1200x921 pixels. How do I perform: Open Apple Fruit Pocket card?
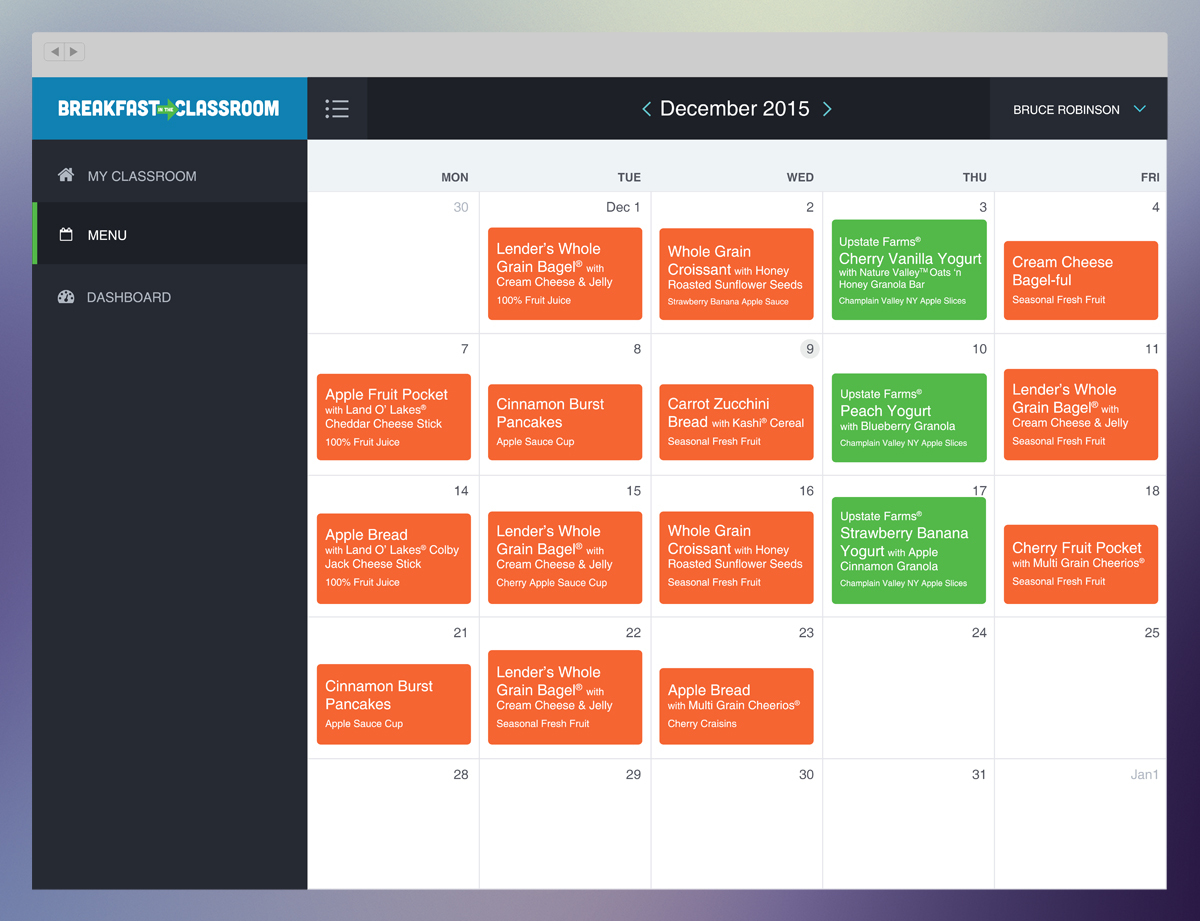394,417
